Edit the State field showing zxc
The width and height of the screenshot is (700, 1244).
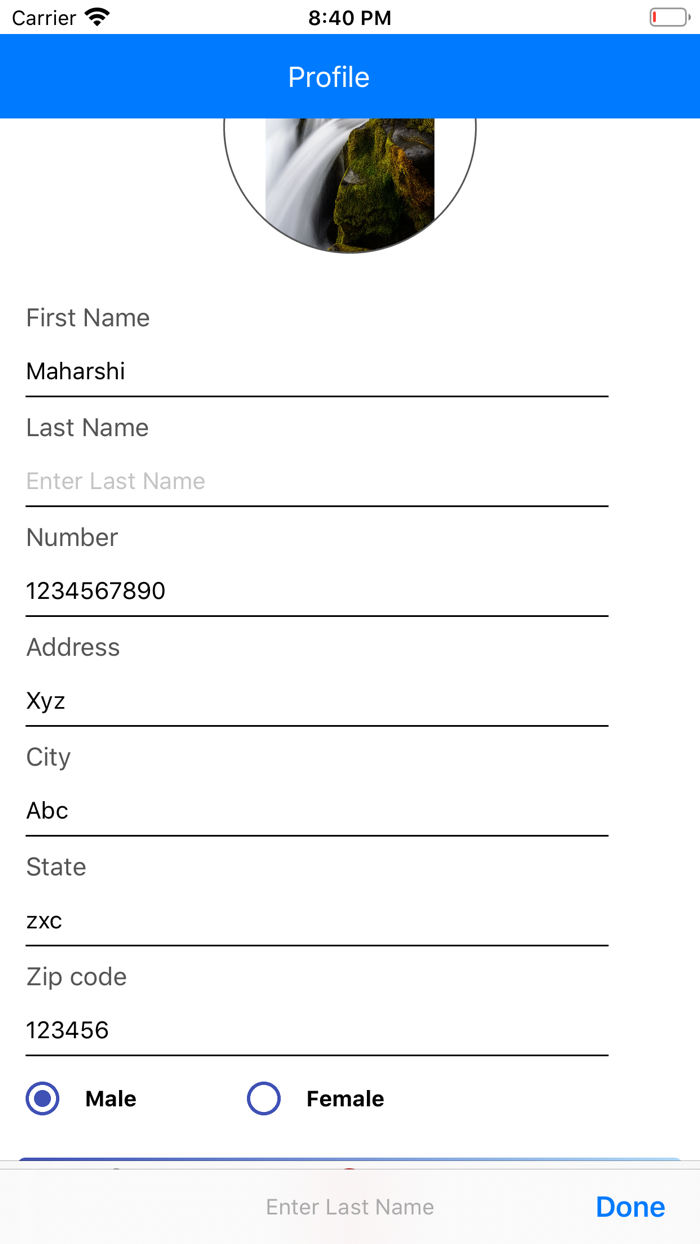tap(316, 921)
